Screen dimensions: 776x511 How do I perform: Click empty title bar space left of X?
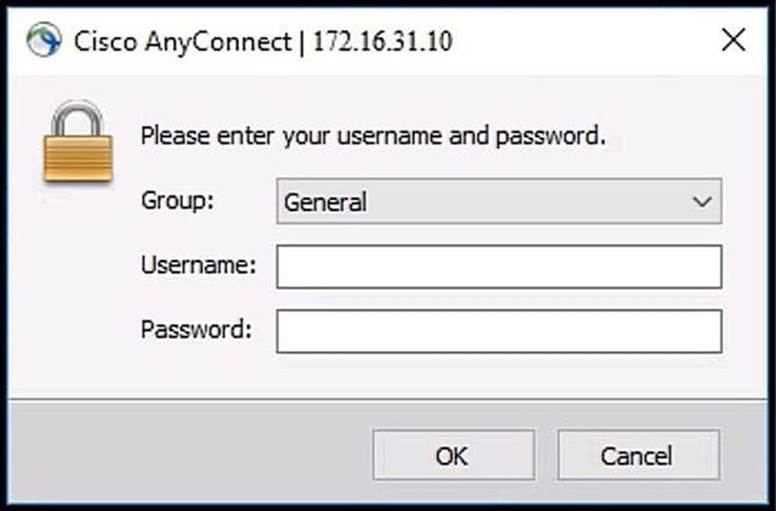pos(600,40)
